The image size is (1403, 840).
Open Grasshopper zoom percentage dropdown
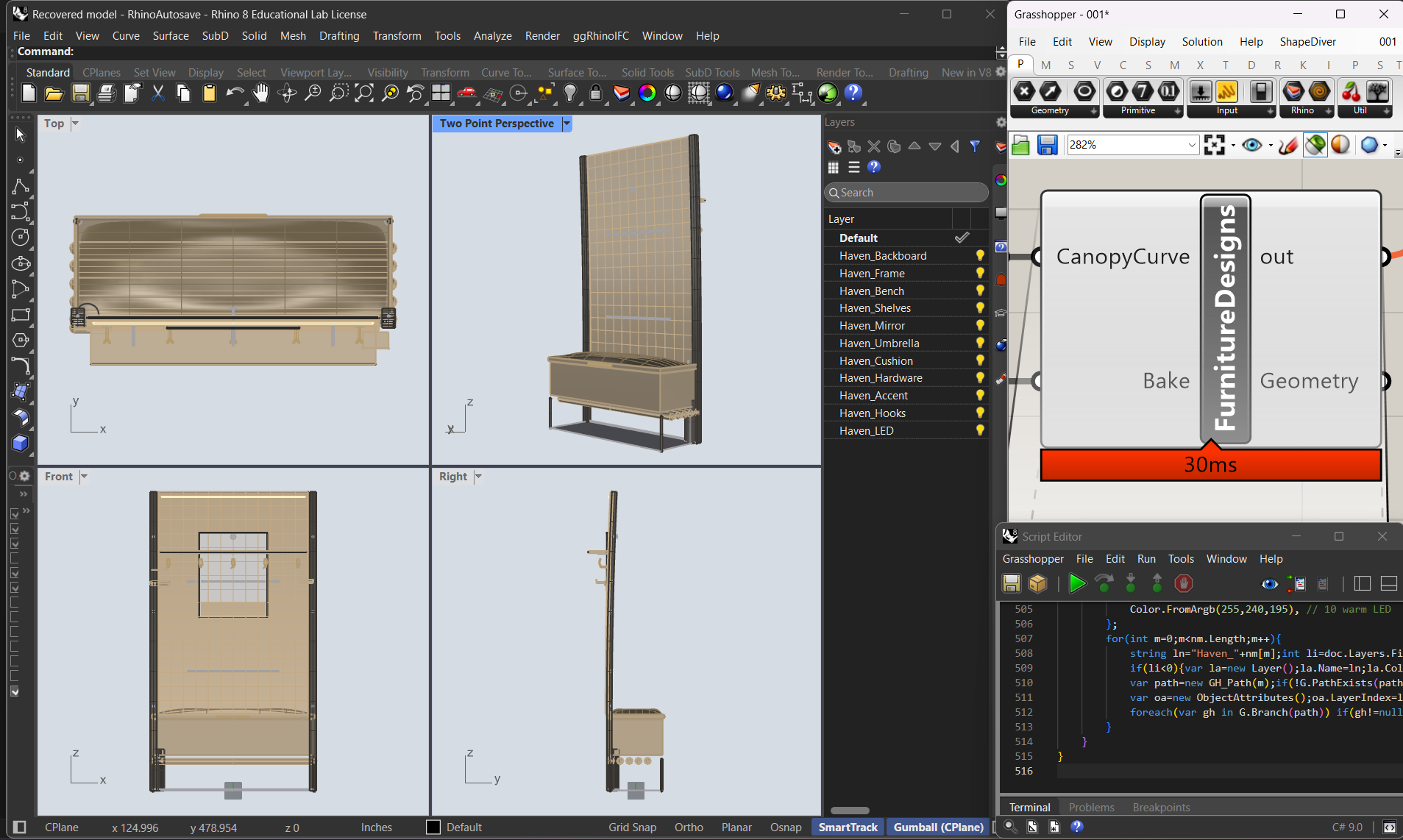click(1192, 145)
